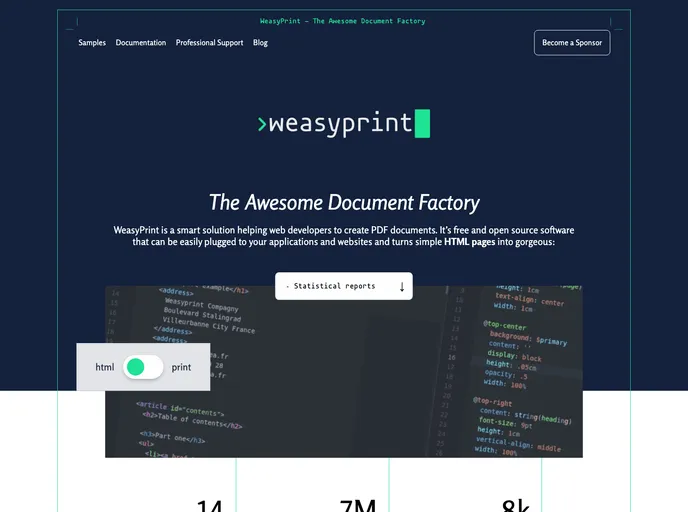Click the bold HTML pages text

[469, 242]
